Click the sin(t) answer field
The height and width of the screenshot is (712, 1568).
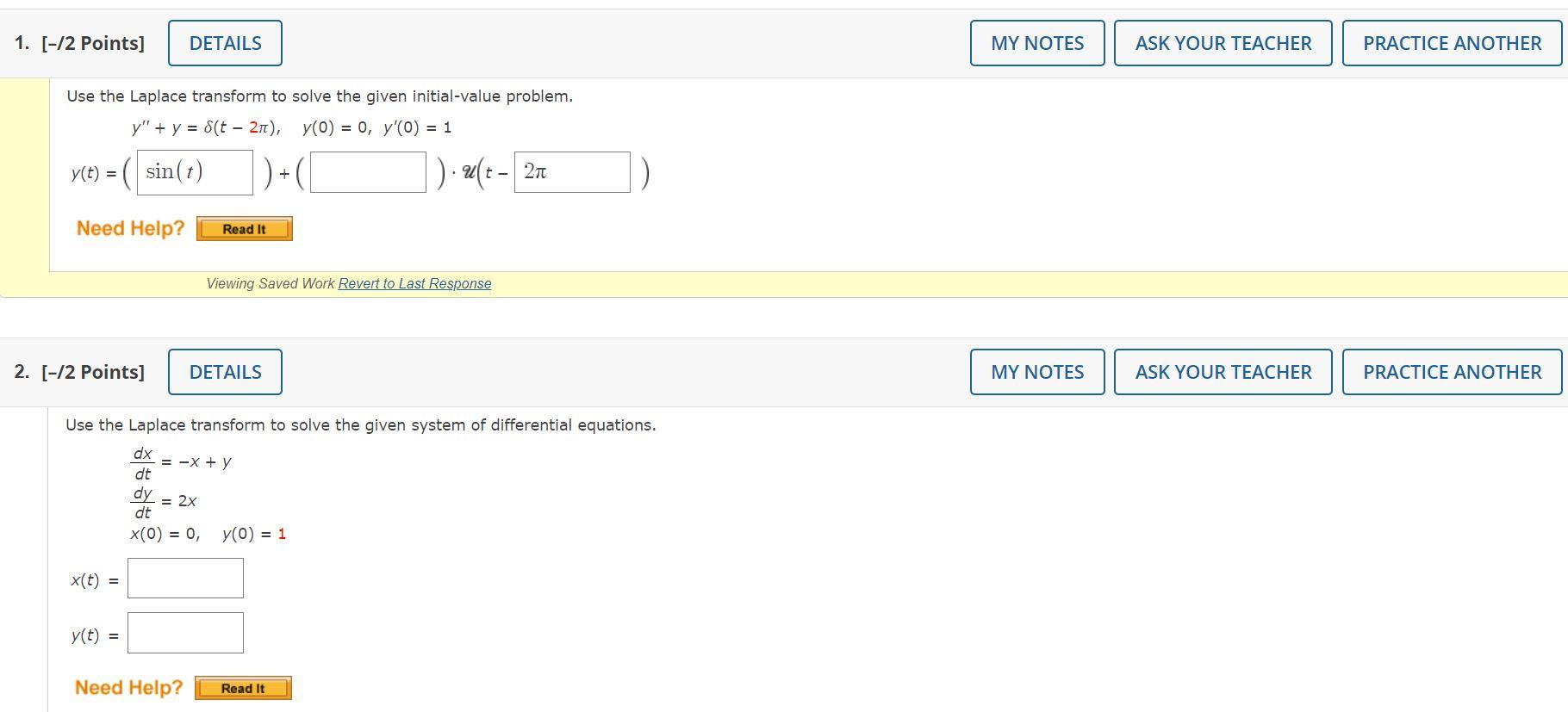[195, 172]
